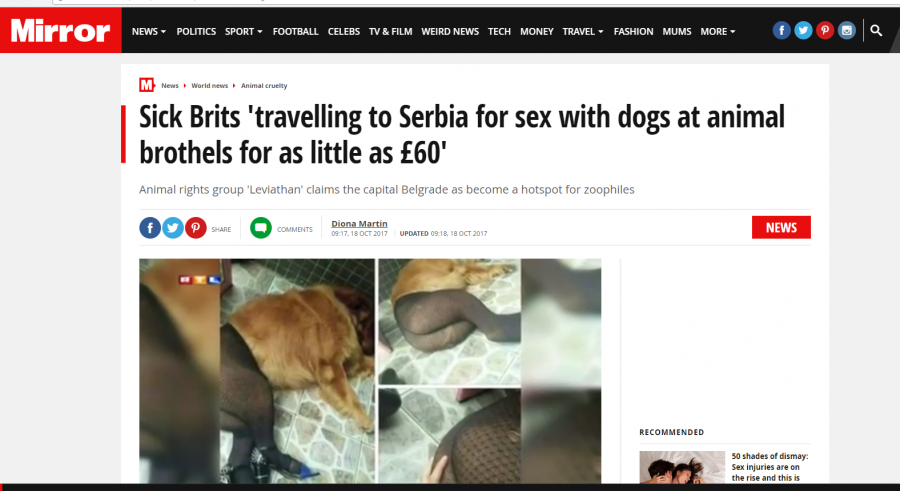Open Instagram icon in header bar
Image resolution: width=900 pixels, height=491 pixels.
point(847,30)
